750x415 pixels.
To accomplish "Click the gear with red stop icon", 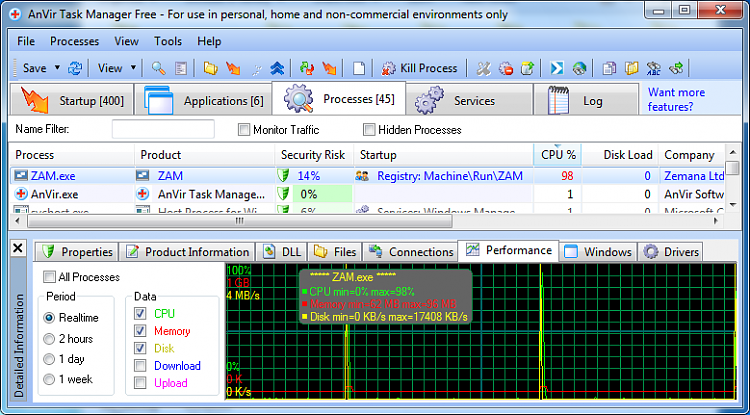I will click(x=506, y=68).
